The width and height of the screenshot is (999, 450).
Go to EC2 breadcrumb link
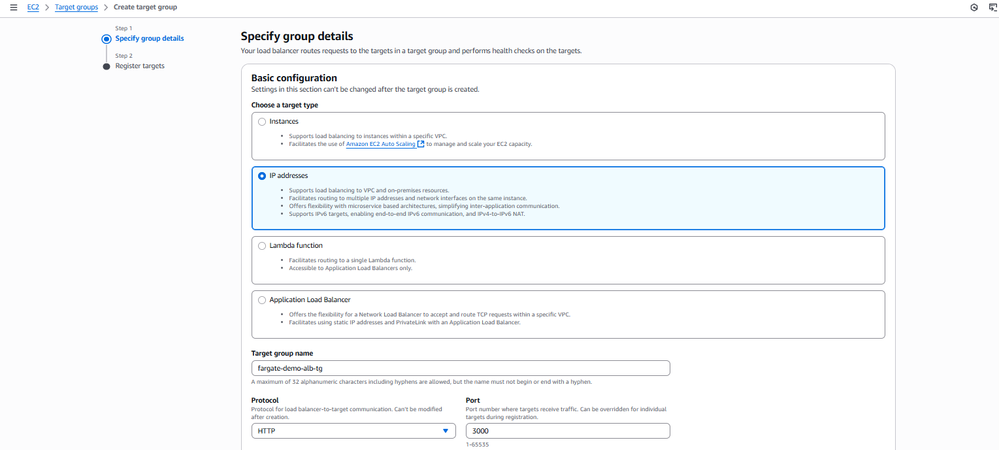33,7
